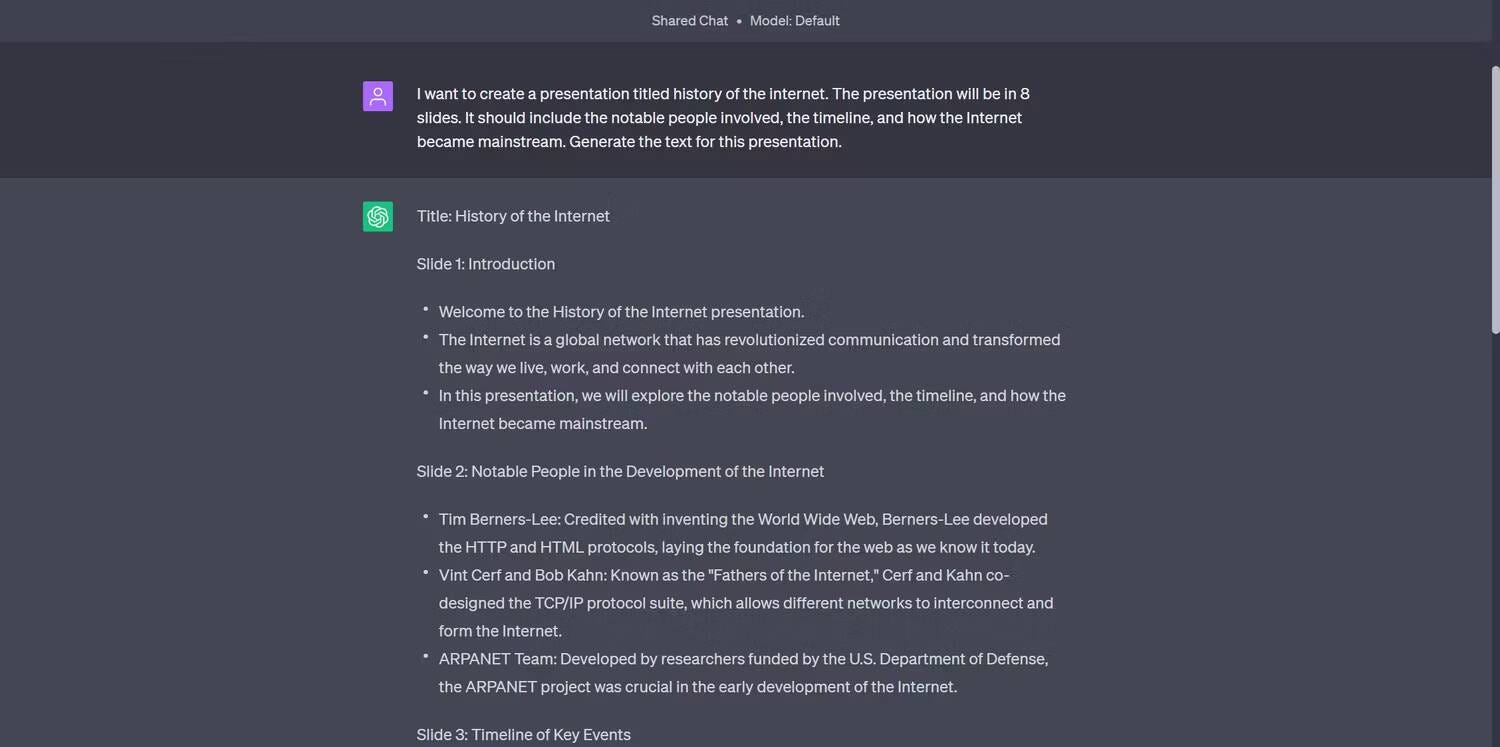Click the Tim Berners-Lee bullet text
This screenshot has width=1500, height=747.
tap(743, 533)
